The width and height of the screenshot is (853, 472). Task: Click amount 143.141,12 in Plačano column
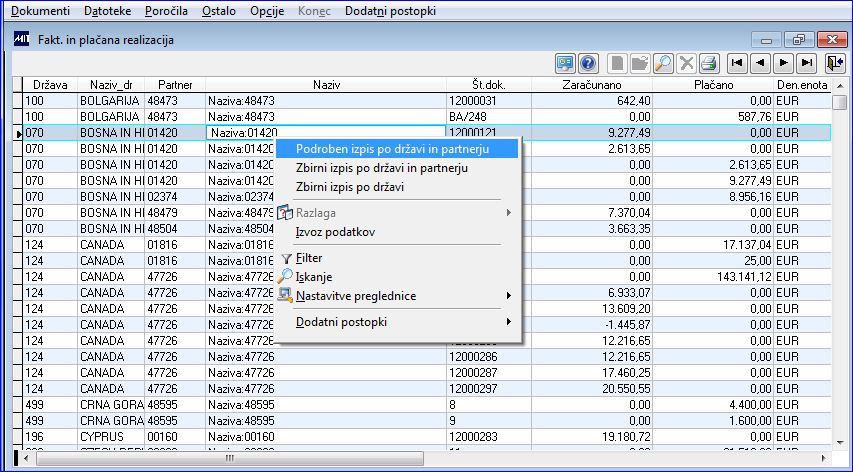click(x=714, y=277)
